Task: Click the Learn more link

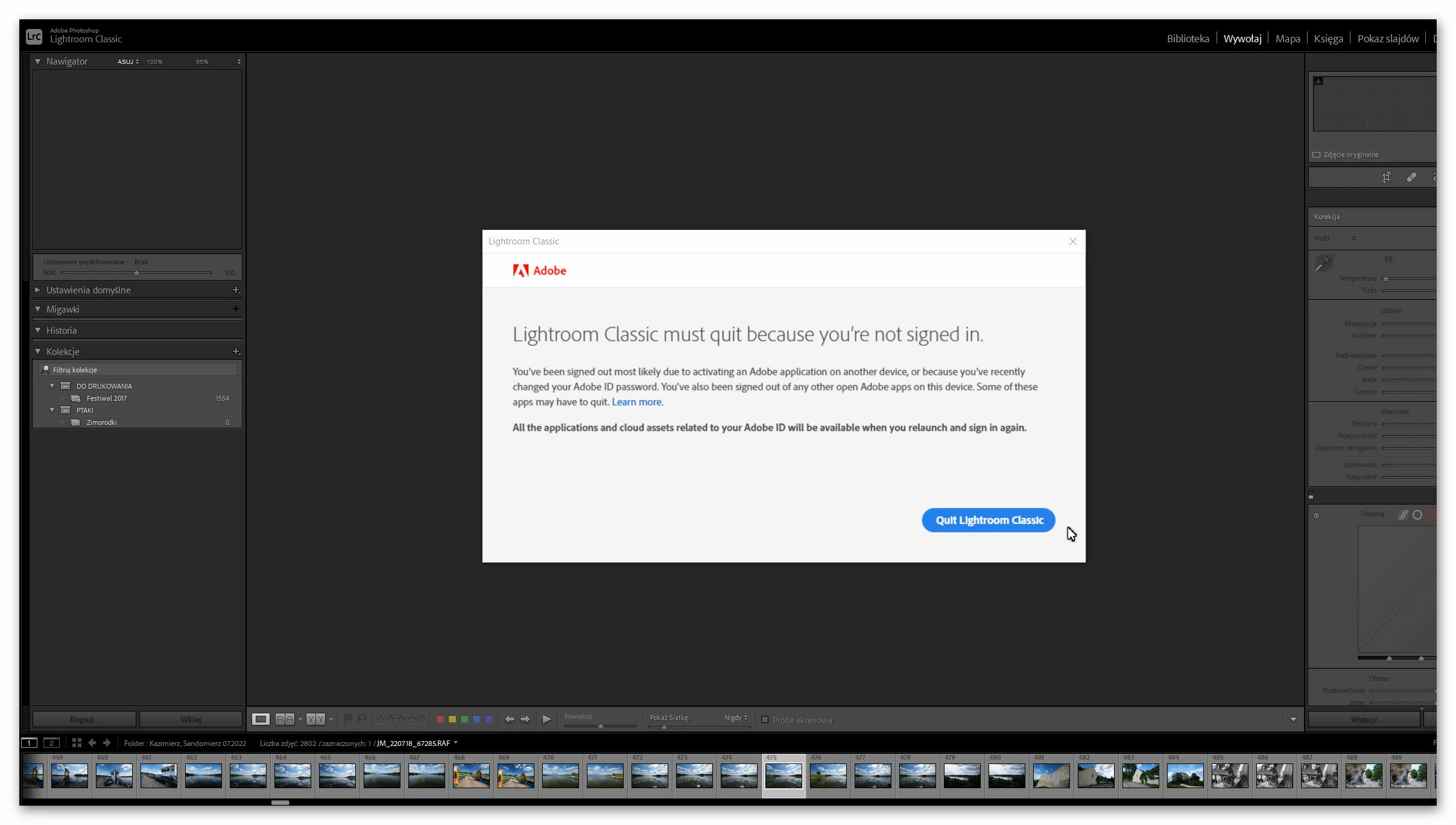Action: (x=637, y=402)
